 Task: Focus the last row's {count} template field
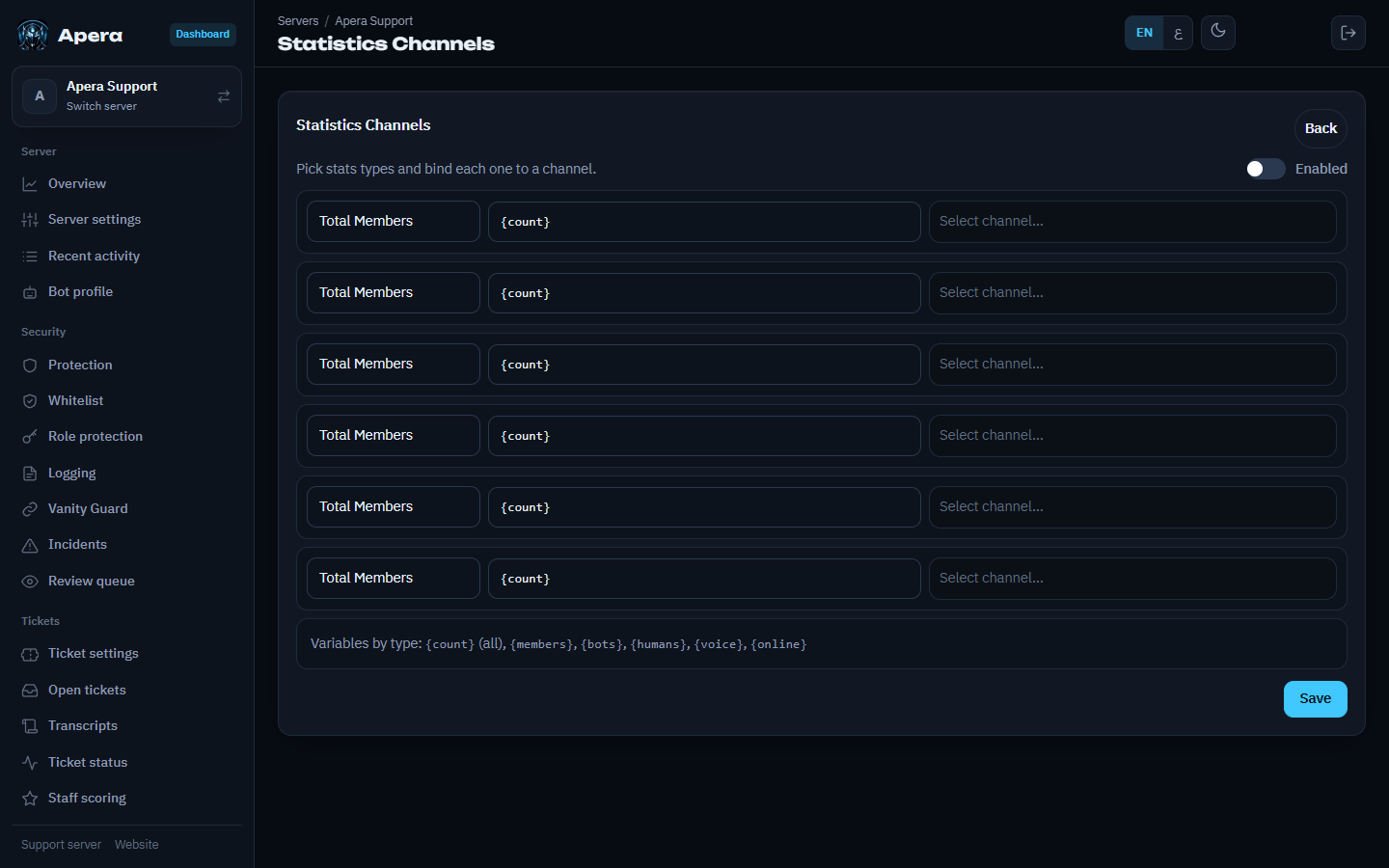[704, 579]
